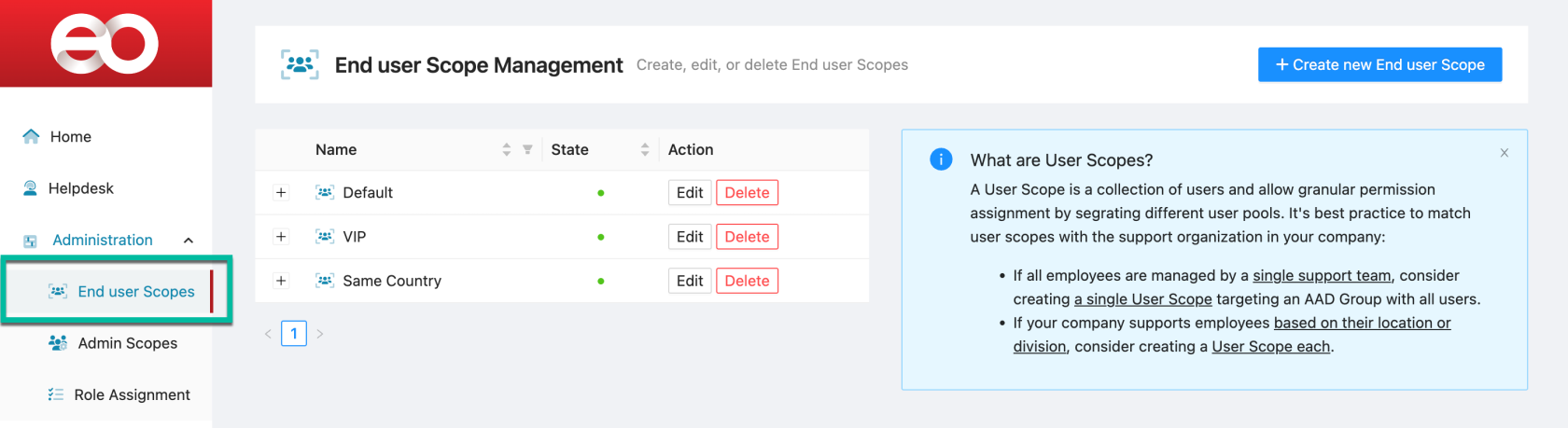Viewport: 1568px width, 428px height.
Task: Go to next page arrow in pagination
Action: pyautogui.click(x=320, y=334)
